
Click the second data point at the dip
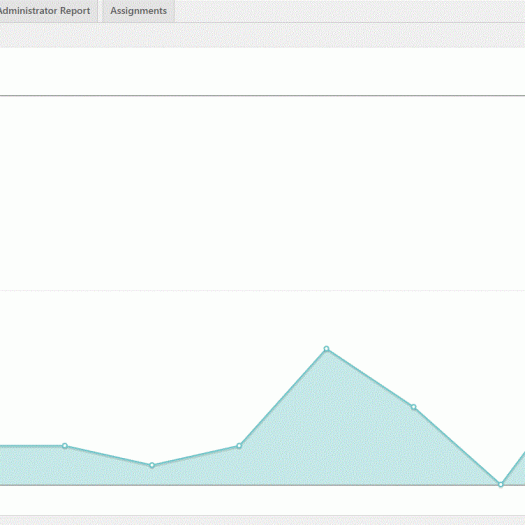[x=152, y=465]
